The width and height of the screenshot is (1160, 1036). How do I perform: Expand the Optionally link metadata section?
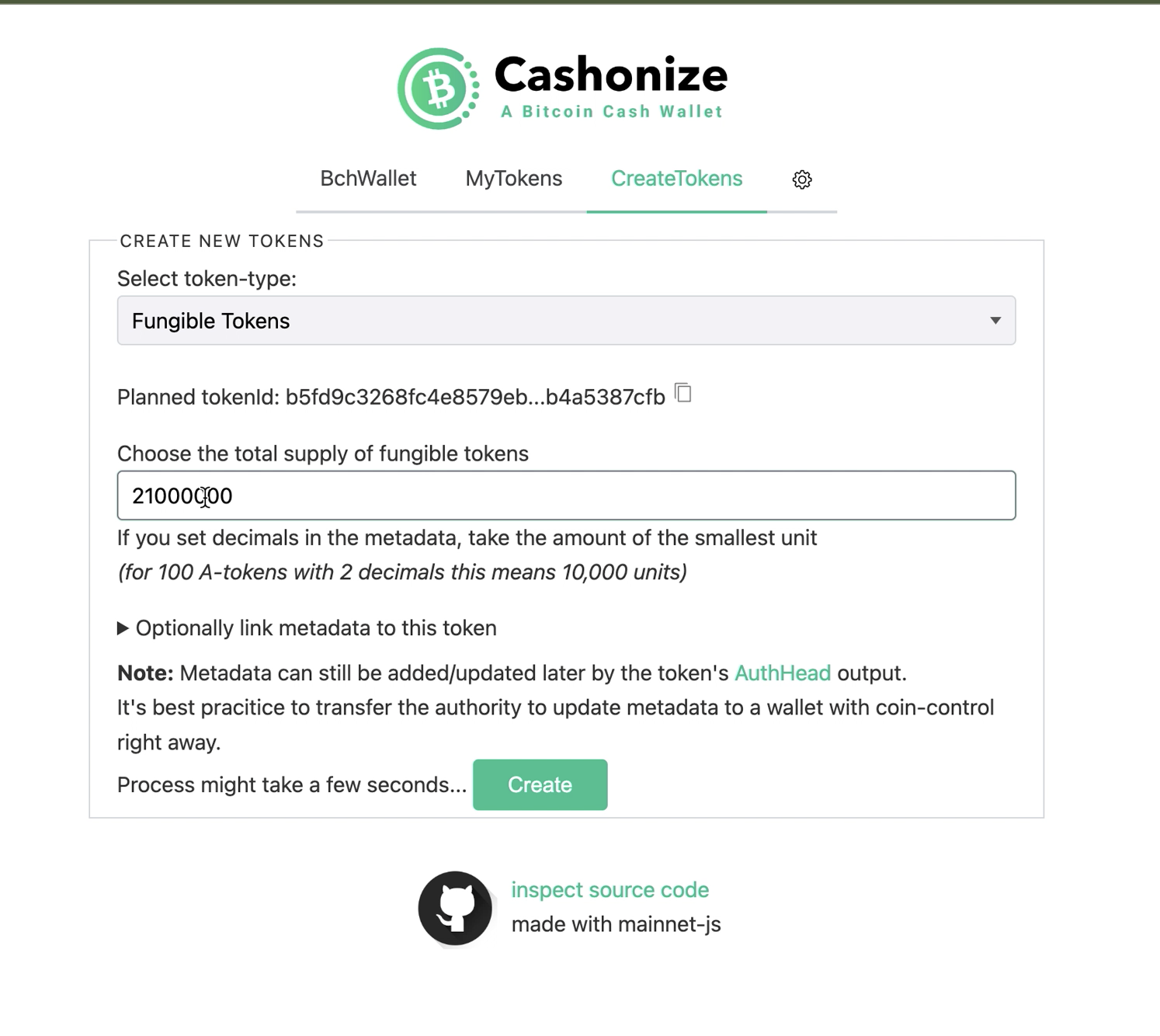307,628
